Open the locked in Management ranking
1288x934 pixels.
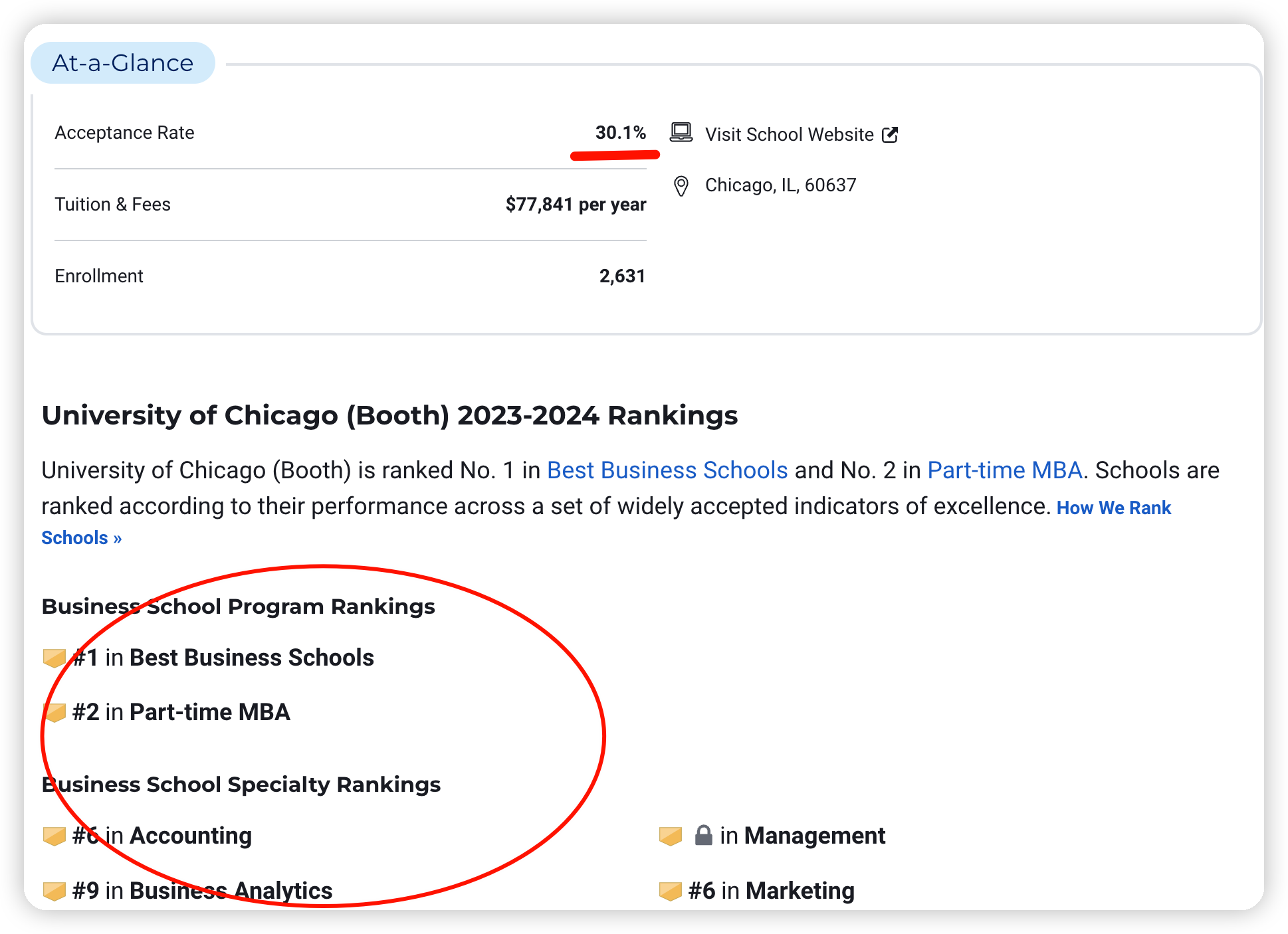click(790, 836)
